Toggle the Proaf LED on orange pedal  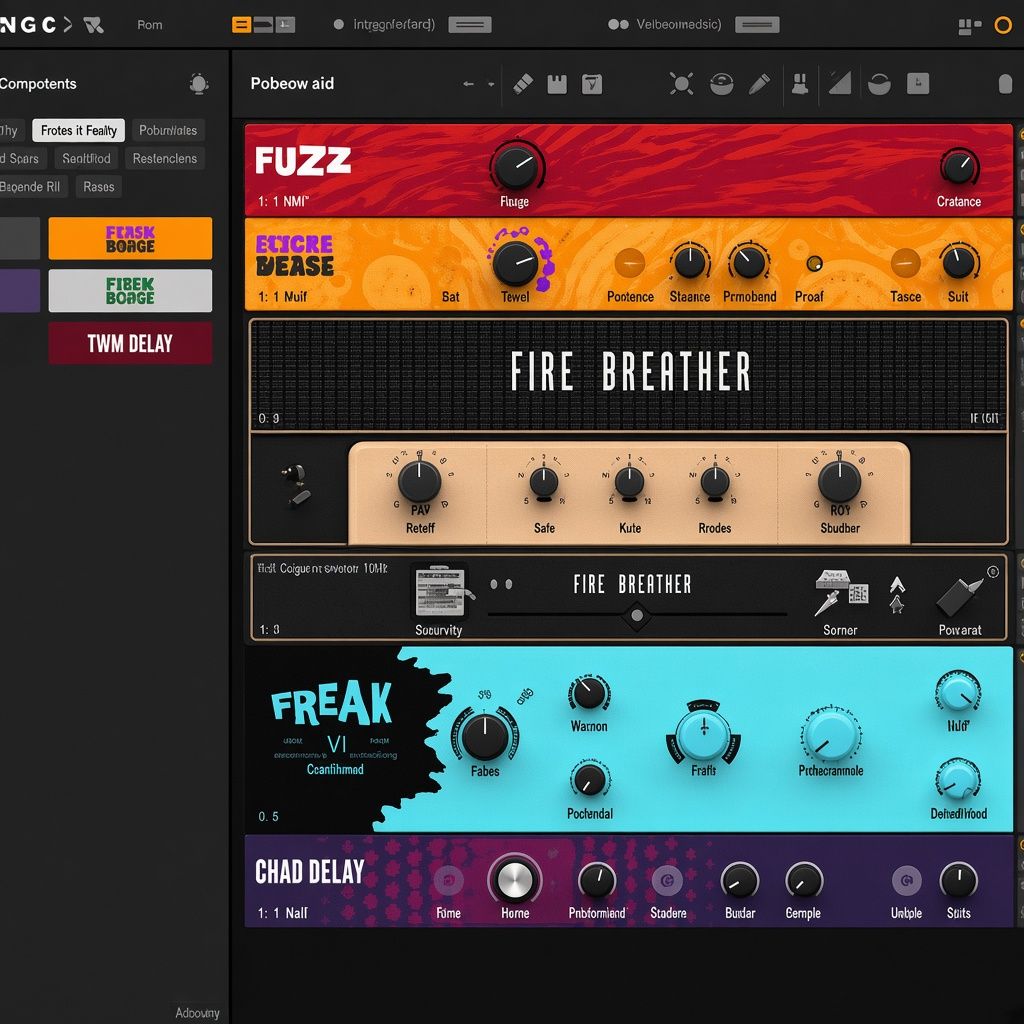(x=814, y=263)
